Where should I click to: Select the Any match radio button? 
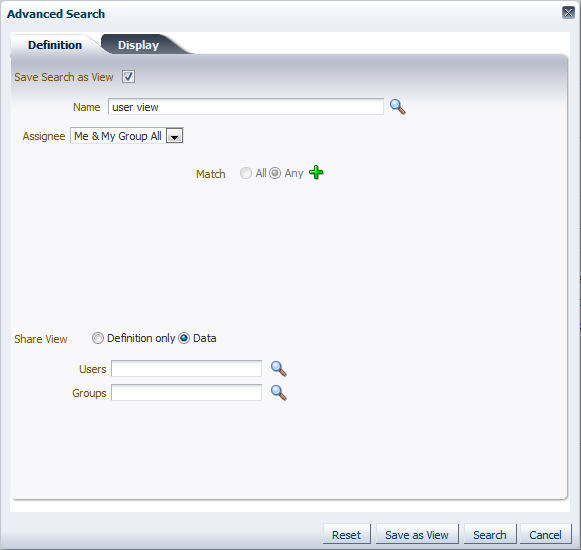275,173
